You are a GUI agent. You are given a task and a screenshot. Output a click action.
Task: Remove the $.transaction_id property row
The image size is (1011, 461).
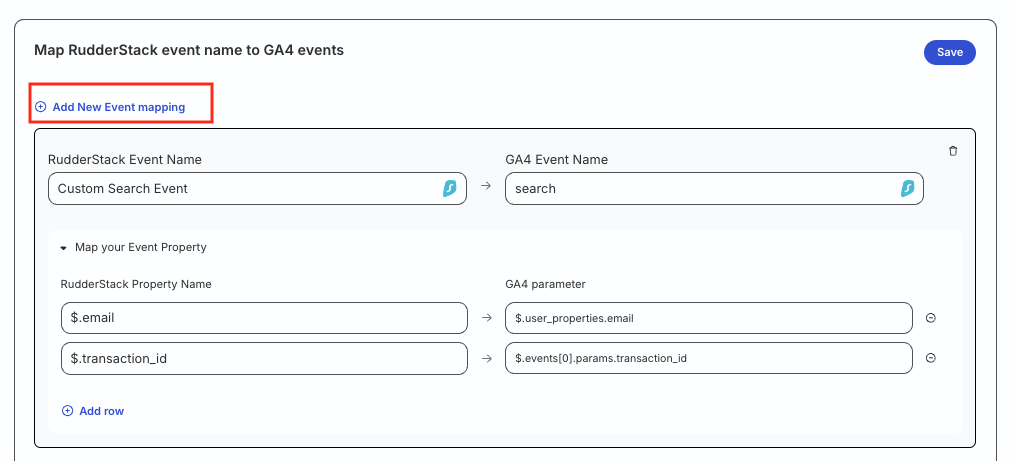click(930, 358)
